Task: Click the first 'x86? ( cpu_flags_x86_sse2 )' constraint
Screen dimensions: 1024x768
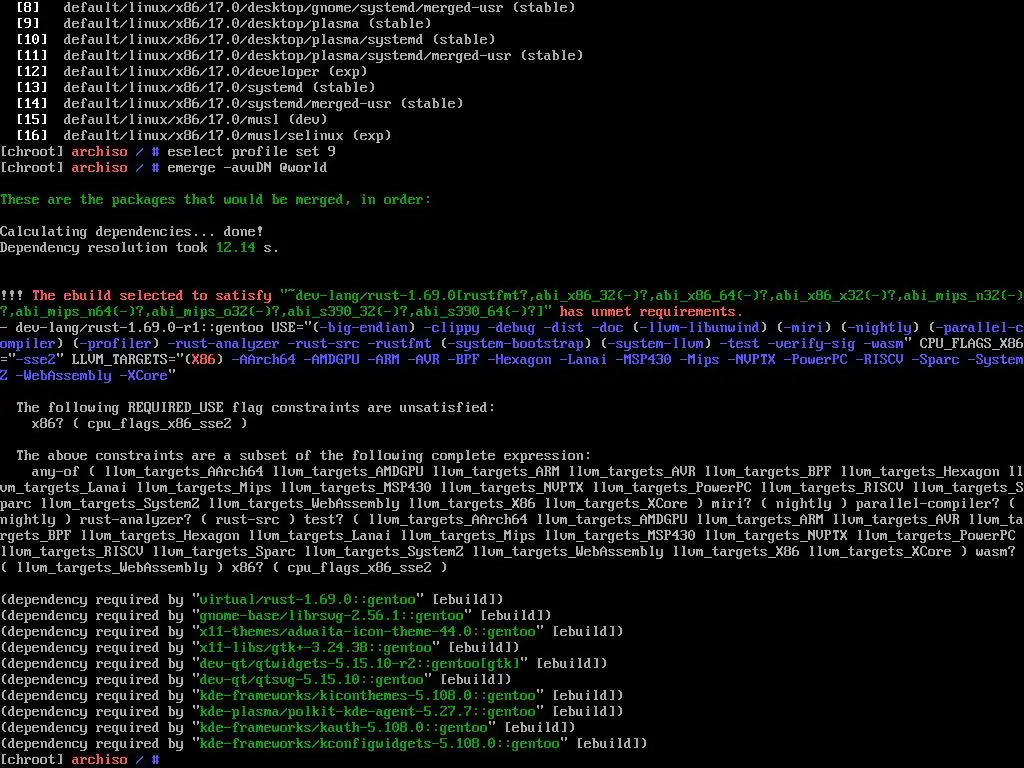Action: [x=140, y=424]
